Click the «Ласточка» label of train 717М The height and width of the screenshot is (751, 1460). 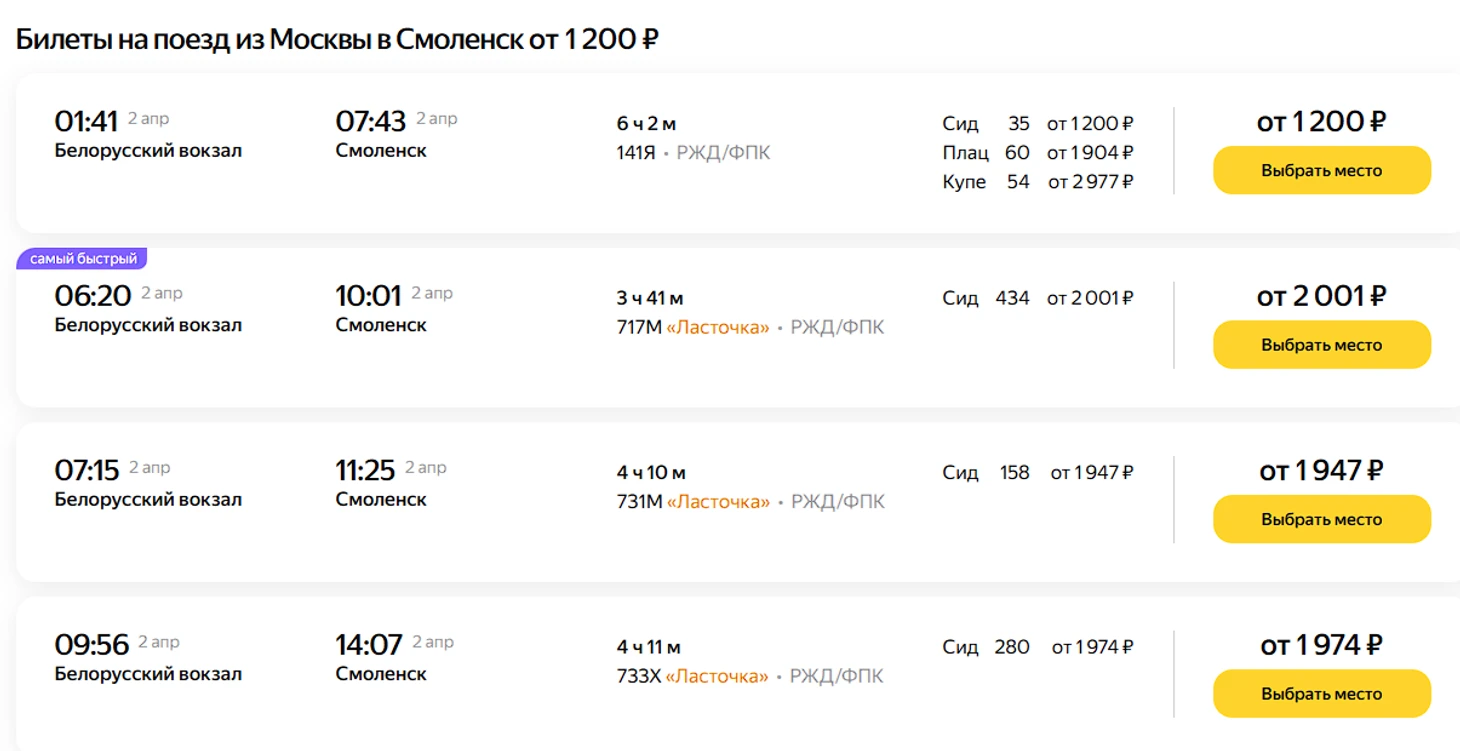click(x=718, y=328)
